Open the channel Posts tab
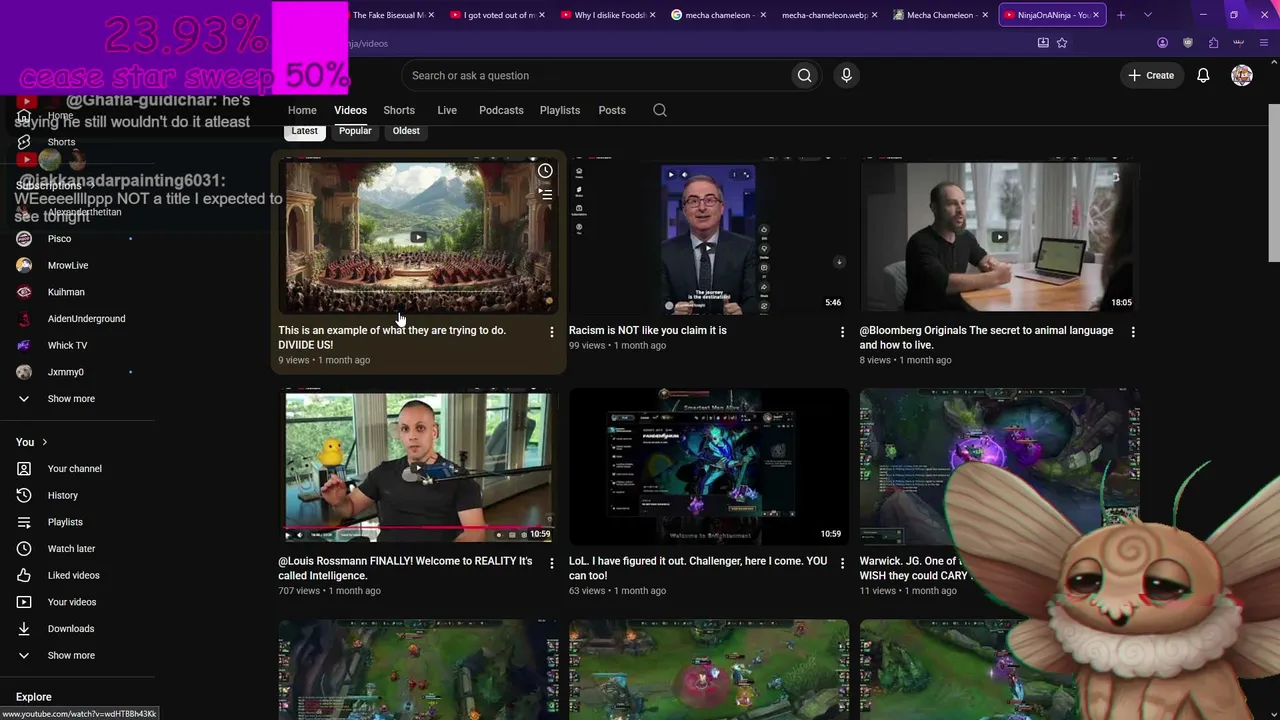Viewport: 1280px width, 720px height. [612, 110]
